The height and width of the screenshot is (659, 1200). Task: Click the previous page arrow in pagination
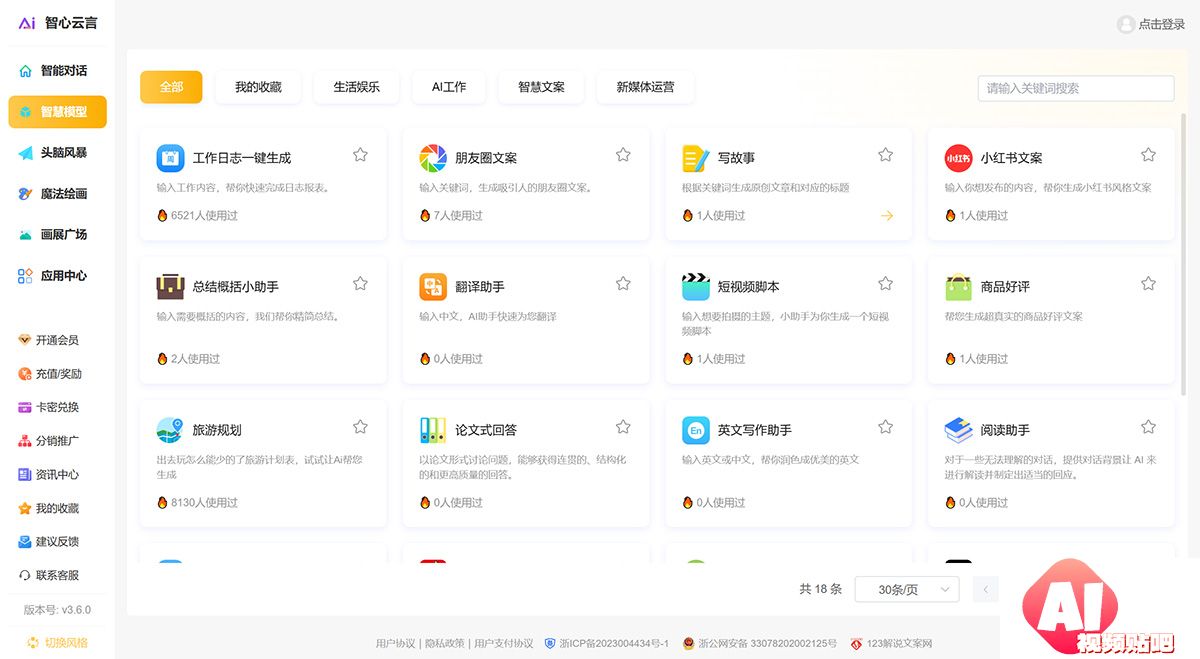[985, 590]
